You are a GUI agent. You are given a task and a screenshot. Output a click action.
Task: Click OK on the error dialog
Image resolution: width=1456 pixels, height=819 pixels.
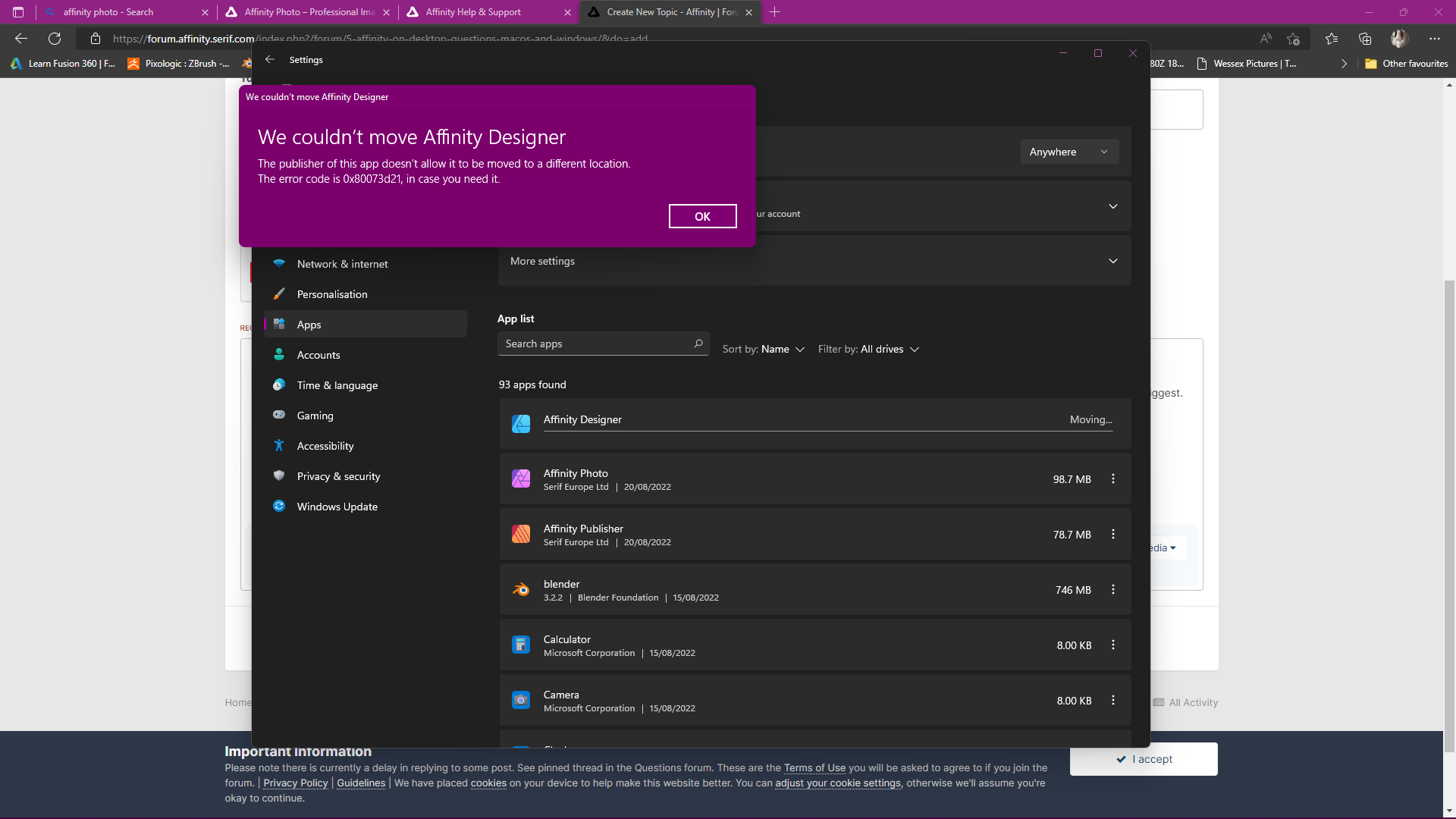702,216
